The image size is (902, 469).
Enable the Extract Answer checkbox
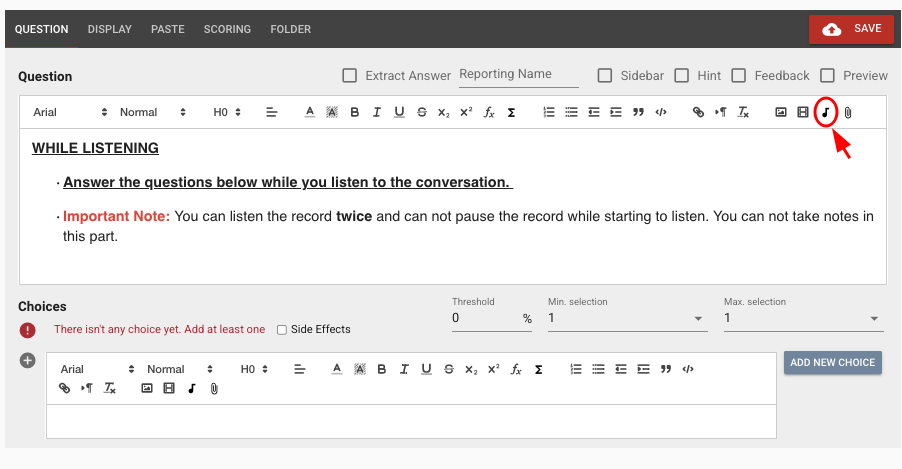(x=349, y=75)
